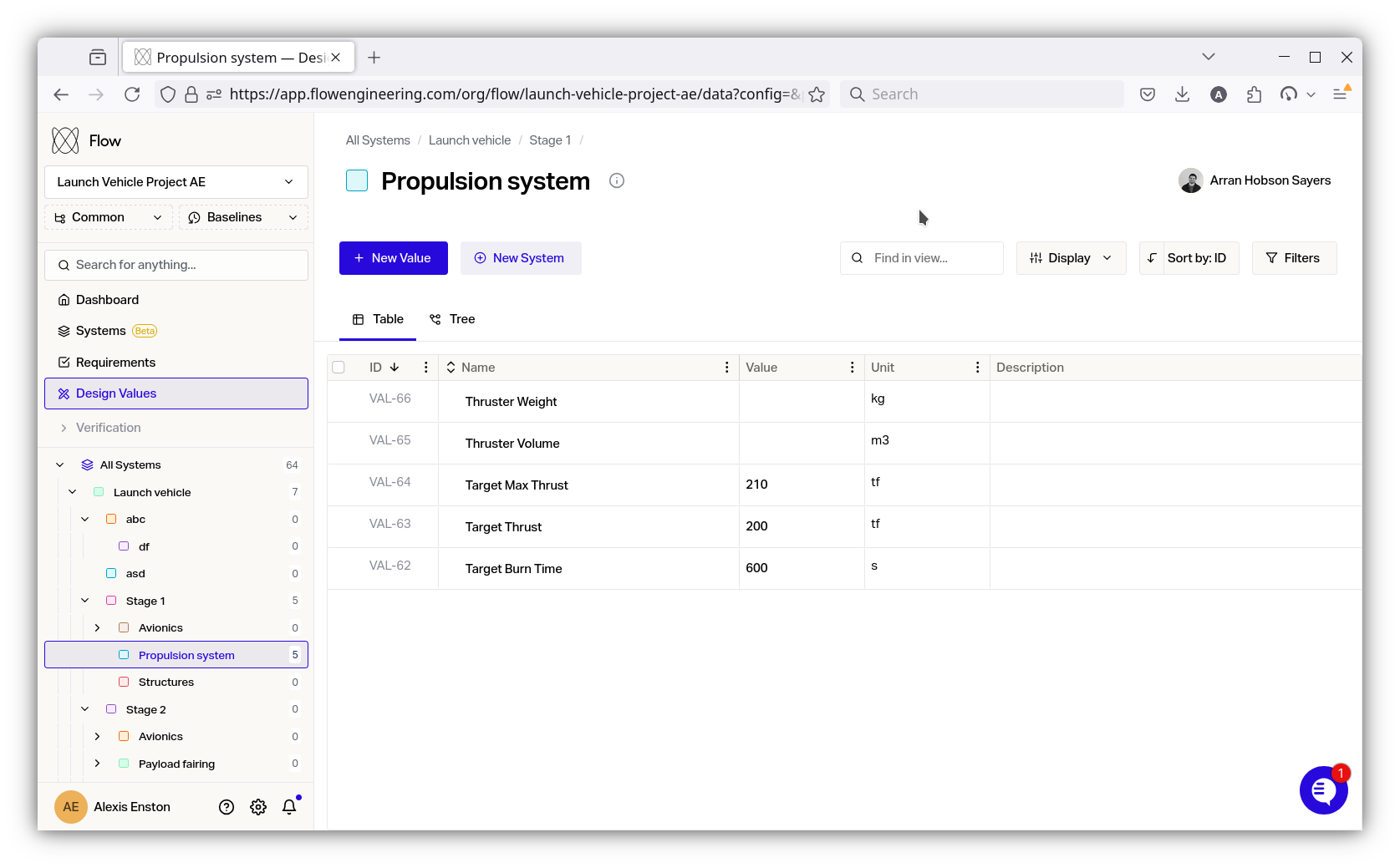
Task: Click the site shield protection icon
Action: 168,94
